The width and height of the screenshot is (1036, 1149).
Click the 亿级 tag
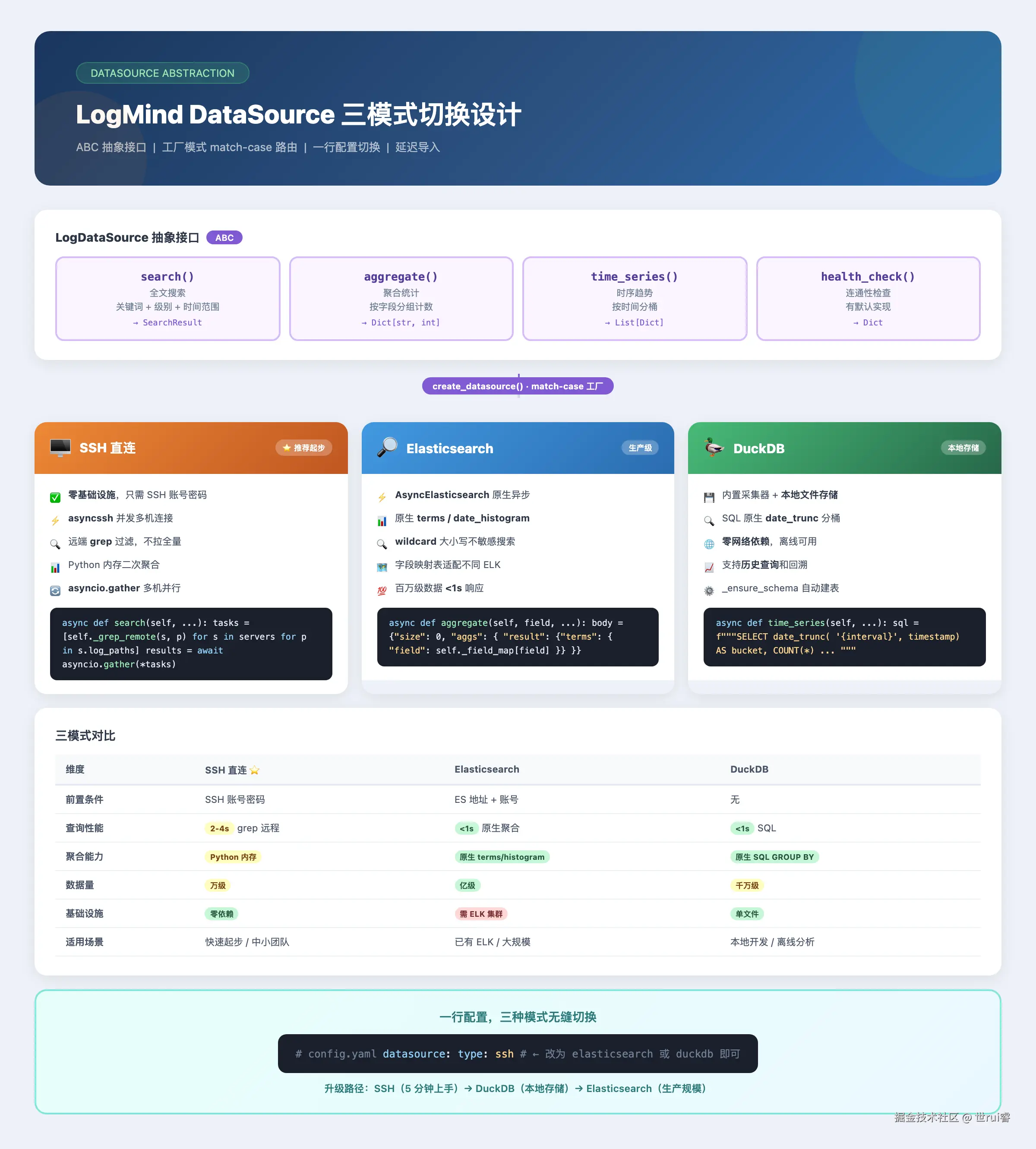tap(467, 885)
